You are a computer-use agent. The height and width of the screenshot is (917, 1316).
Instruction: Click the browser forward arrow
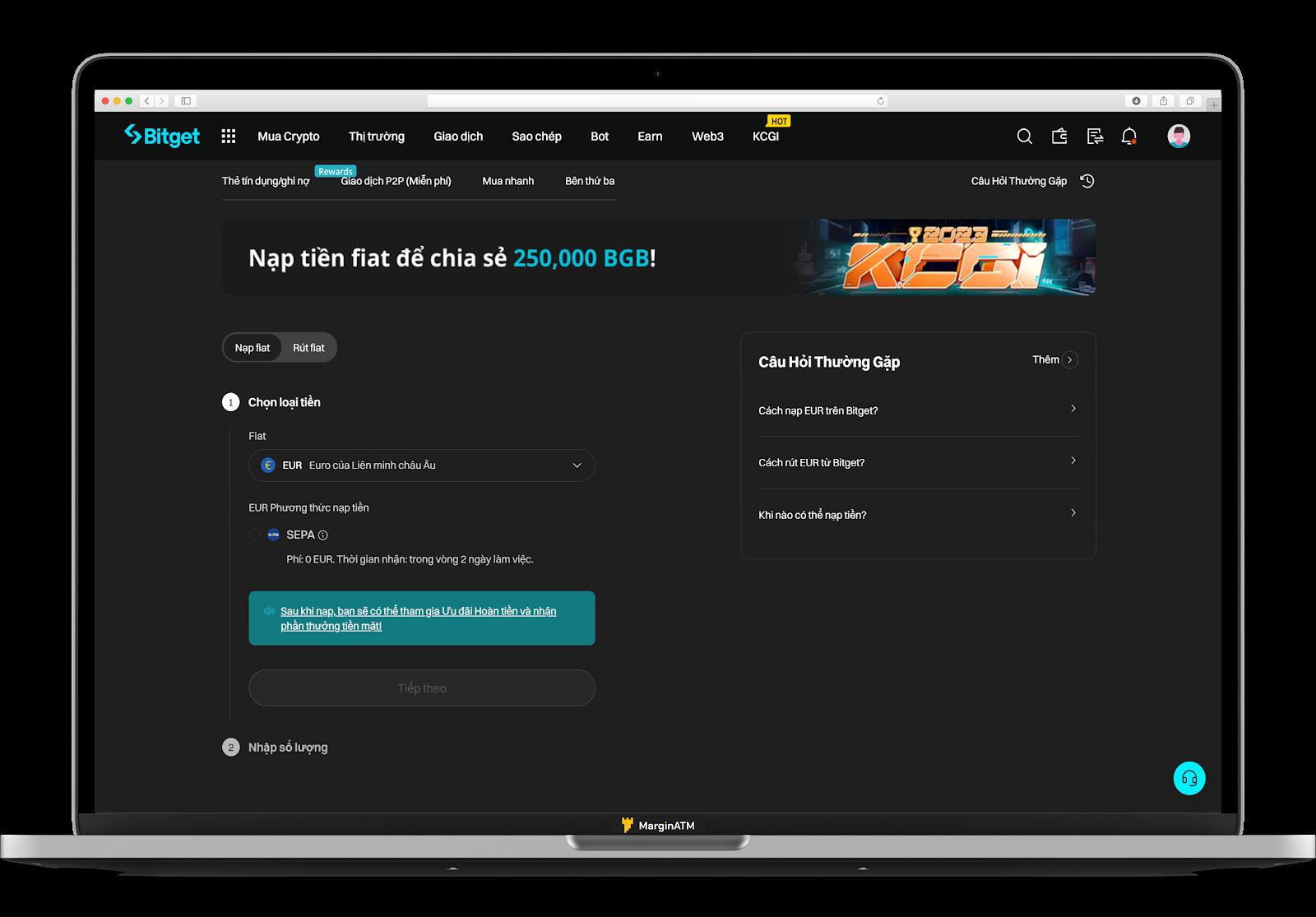(x=162, y=100)
